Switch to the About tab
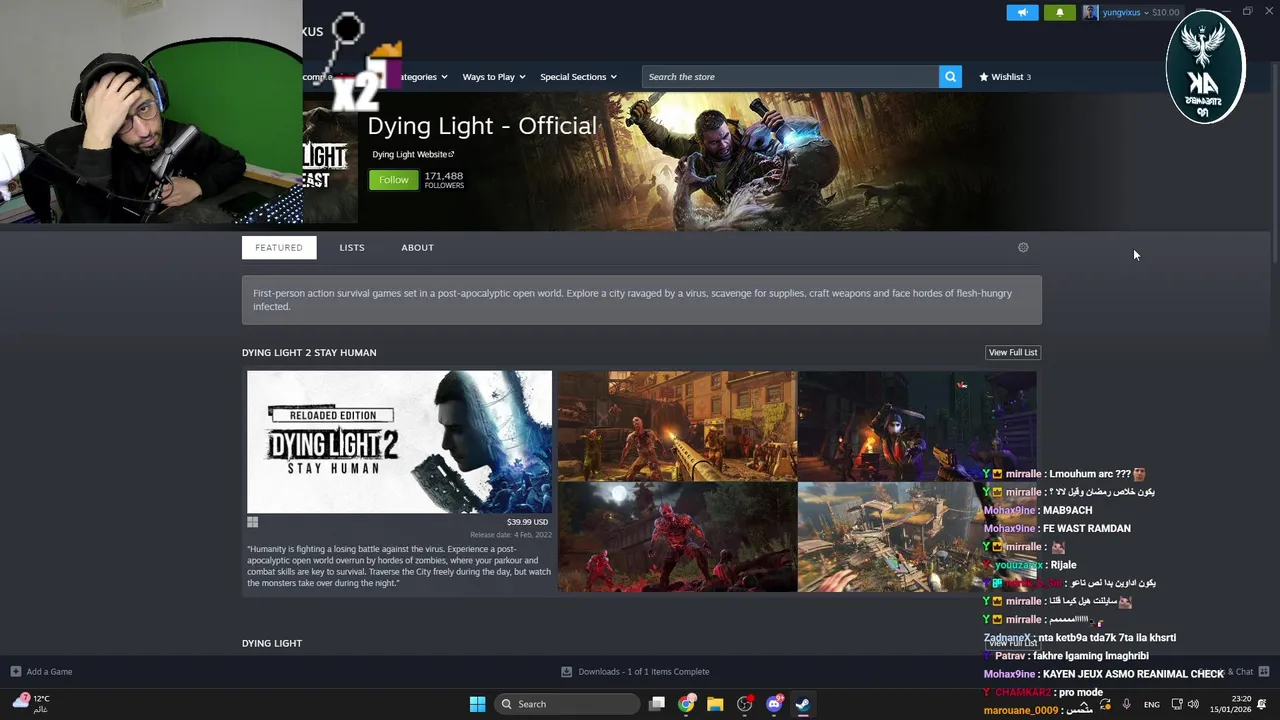Screen dimensions: 1280x720 point(417,247)
